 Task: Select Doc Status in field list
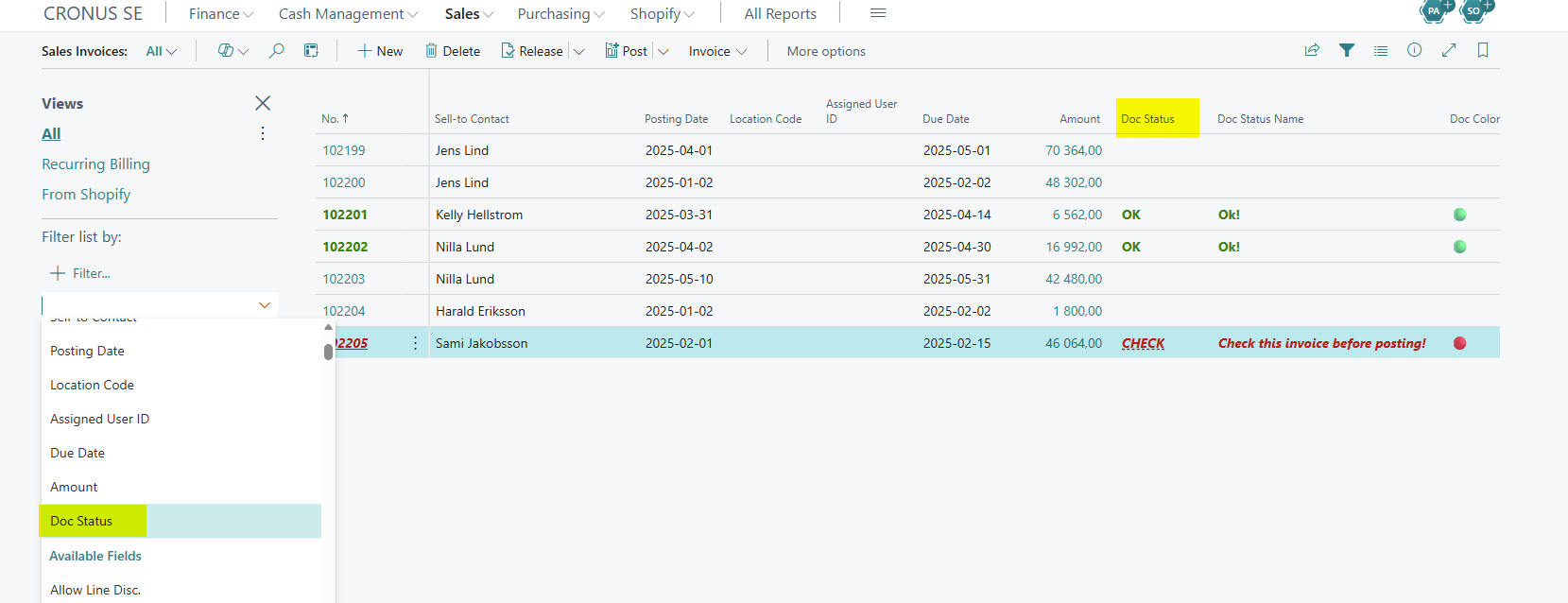click(x=181, y=521)
